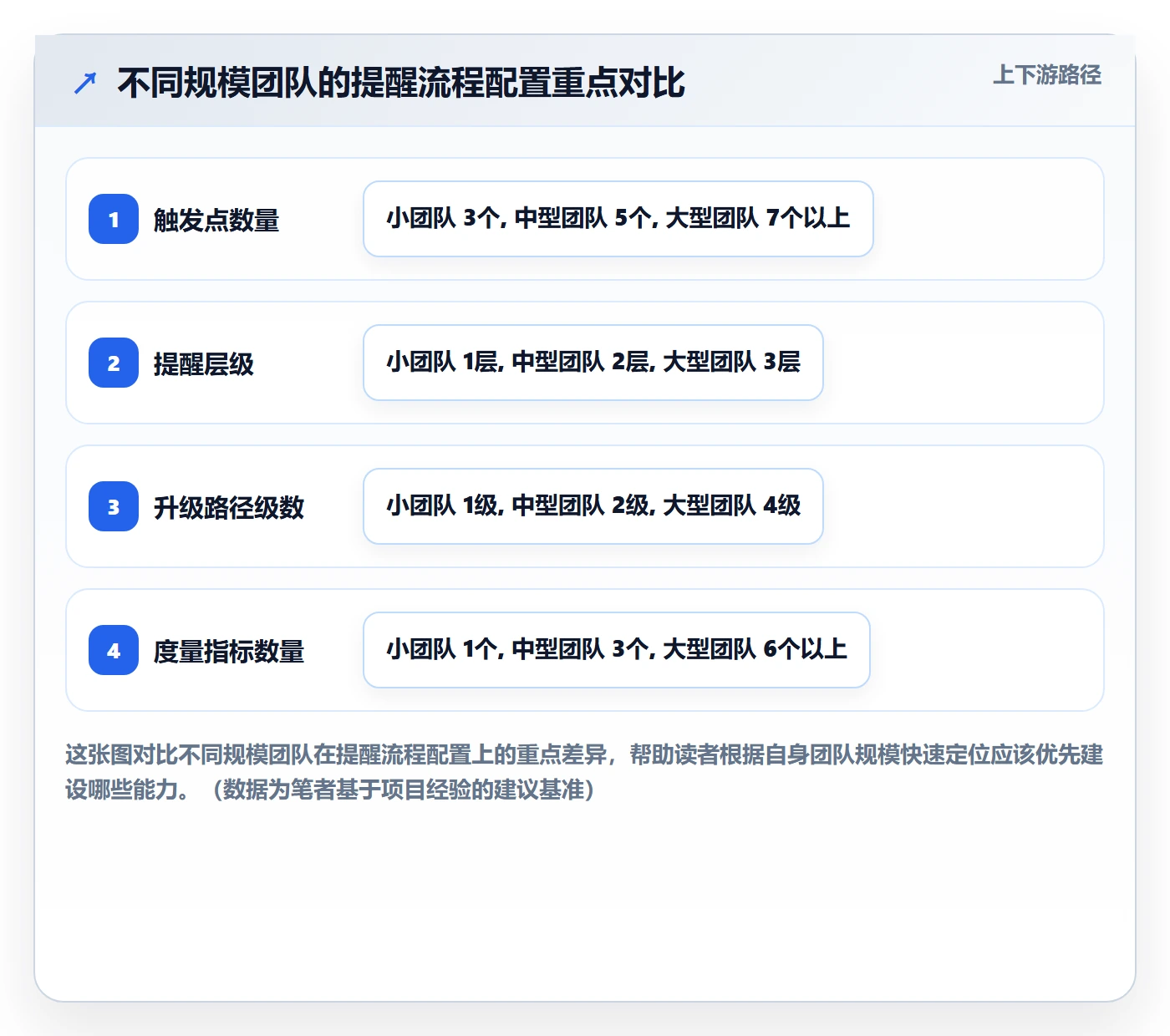Select the 触发点数量 row label

(216, 220)
